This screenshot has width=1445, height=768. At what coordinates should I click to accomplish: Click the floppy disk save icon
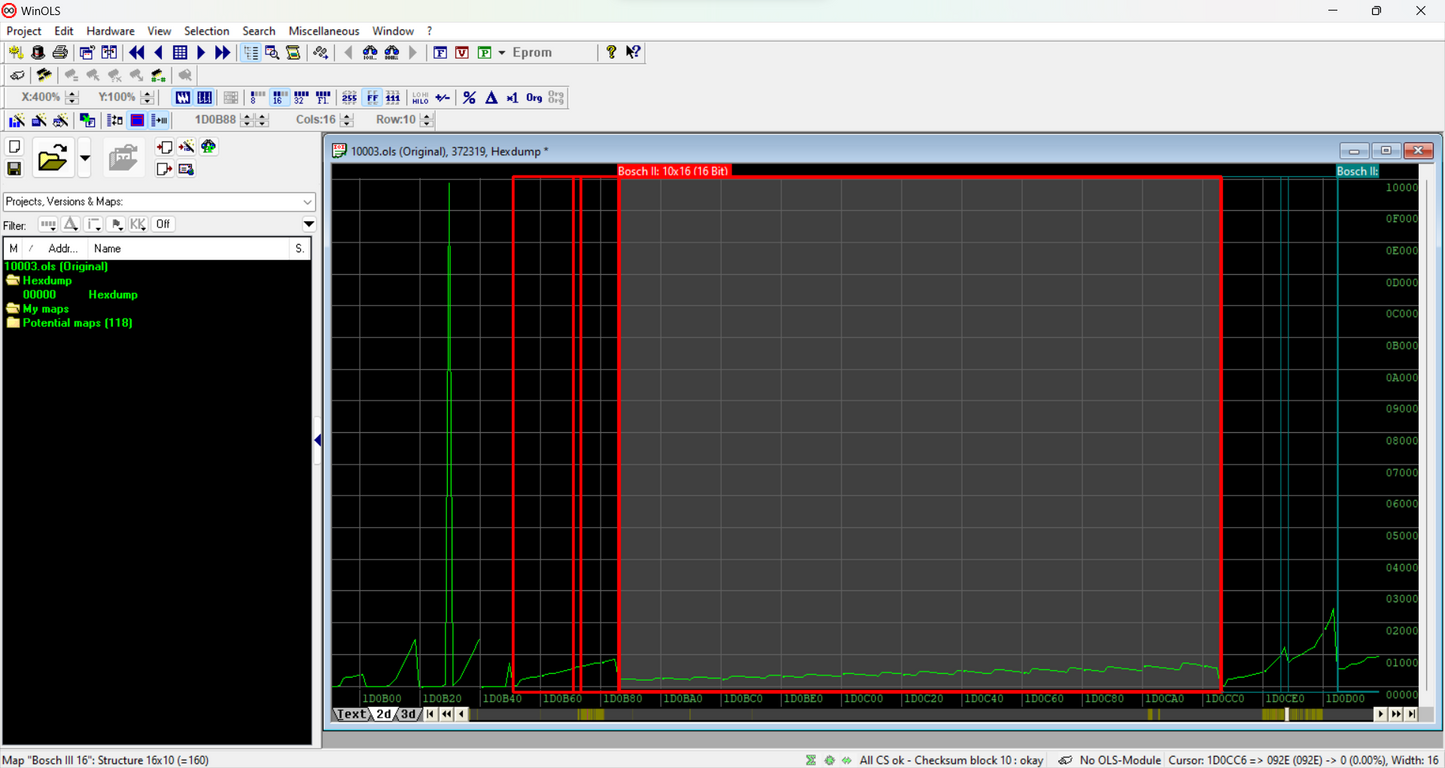15,169
